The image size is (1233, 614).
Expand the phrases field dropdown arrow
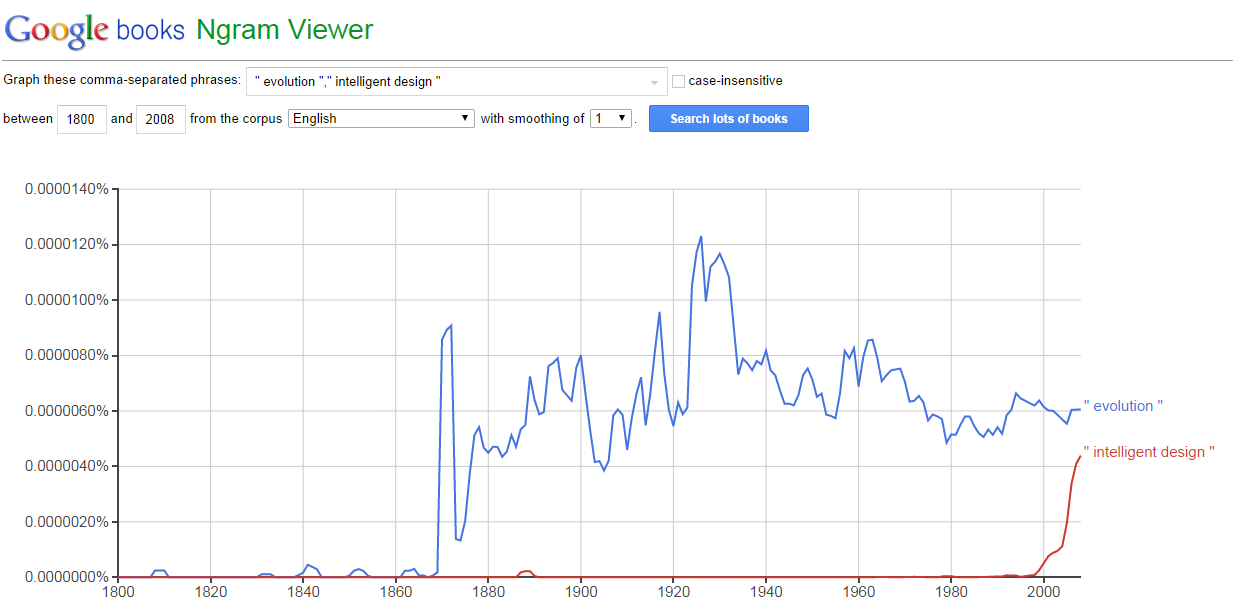[655, 82]
